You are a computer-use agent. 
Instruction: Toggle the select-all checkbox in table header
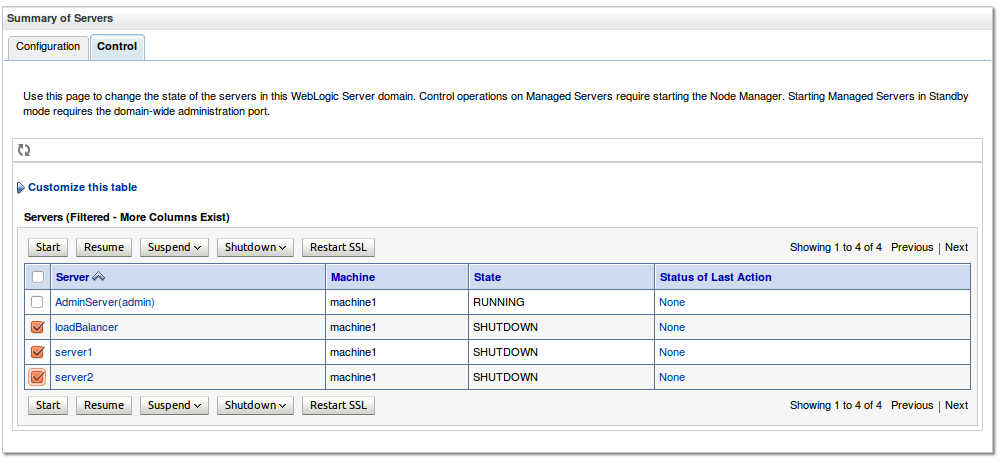pyautogui.click(x=38, y=277)
